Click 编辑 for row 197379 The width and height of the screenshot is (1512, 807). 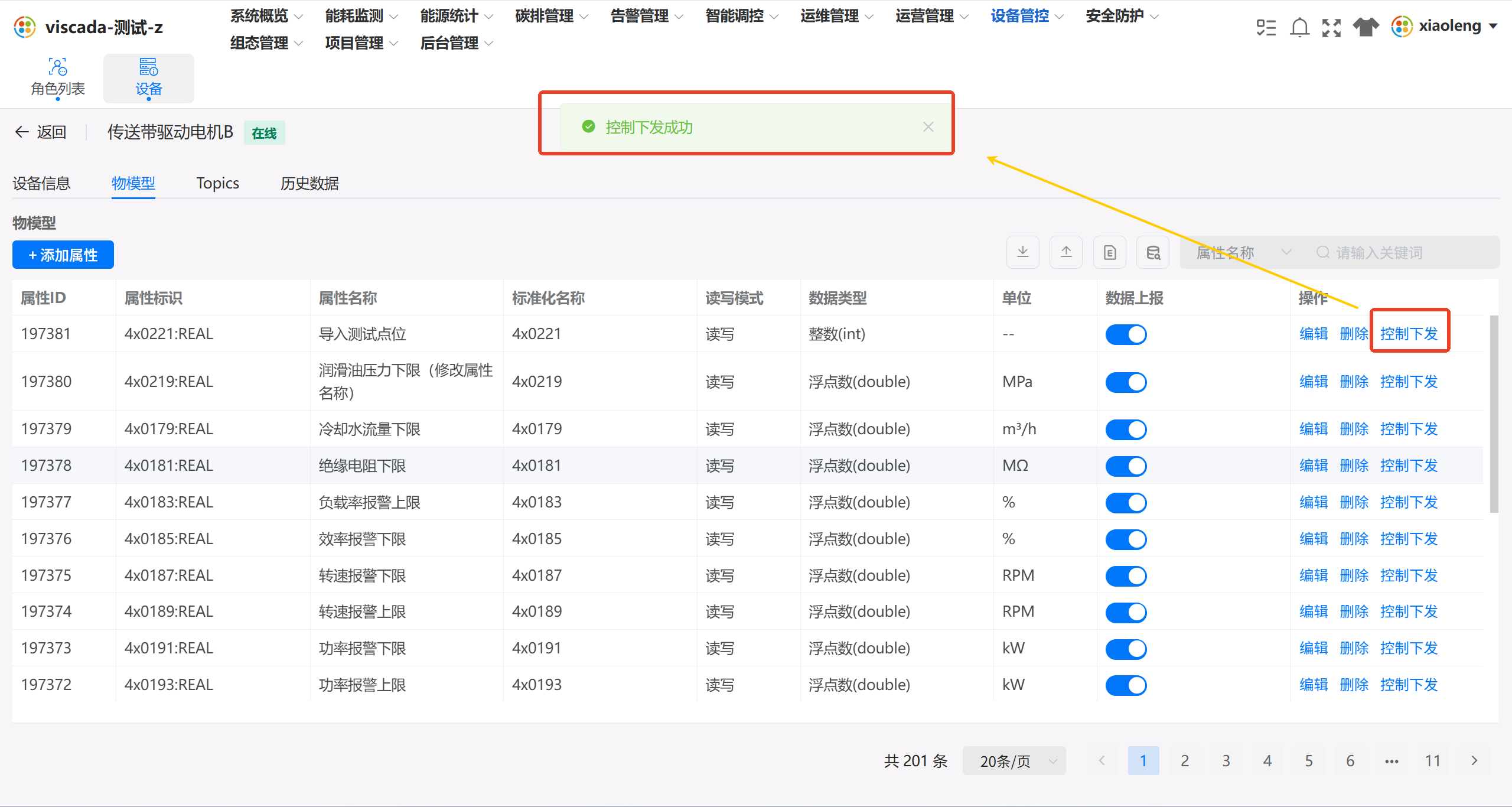(x=1314, y=429)
